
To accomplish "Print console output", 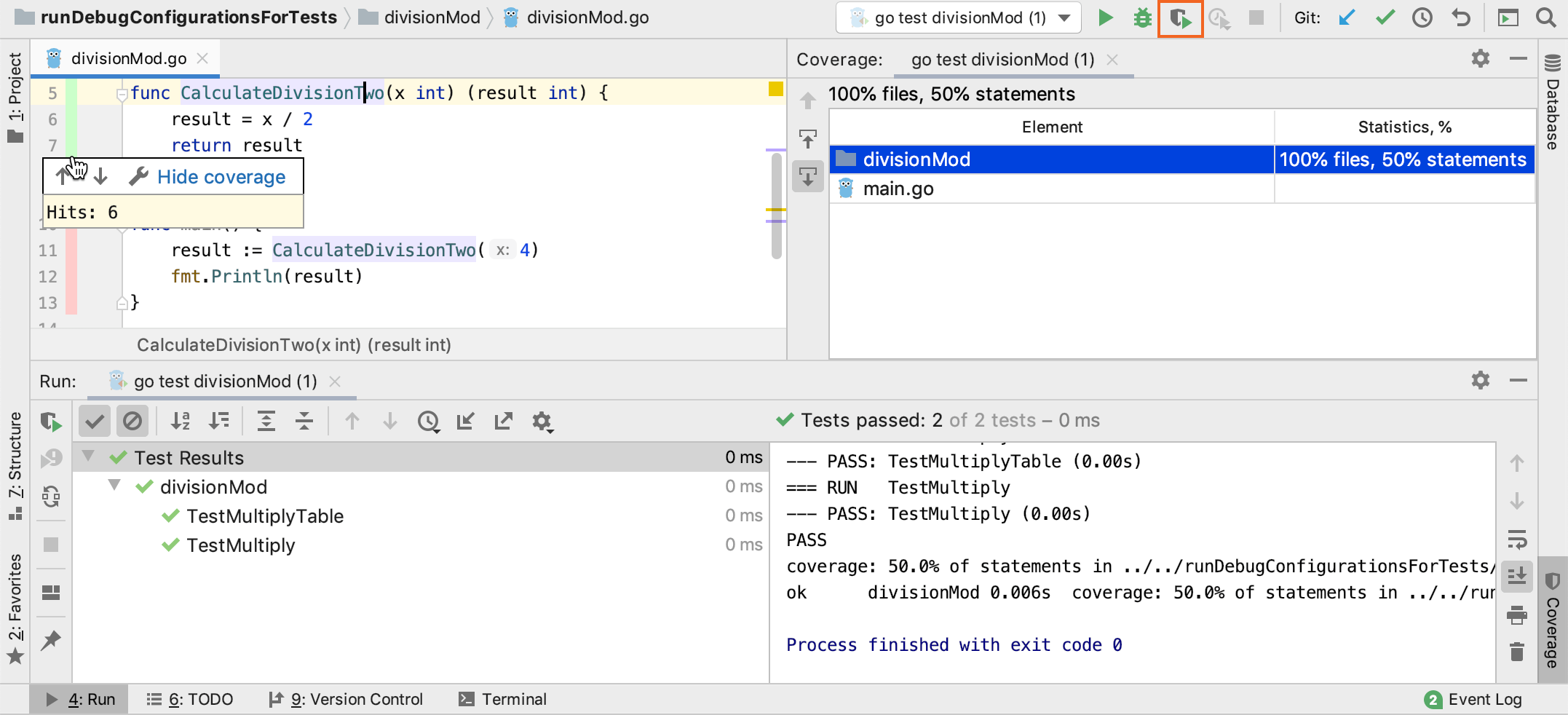I will click(1517, 615).
